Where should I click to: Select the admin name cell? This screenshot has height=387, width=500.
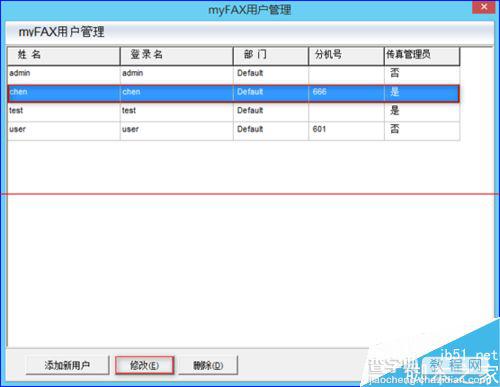(x=64, y=74)
